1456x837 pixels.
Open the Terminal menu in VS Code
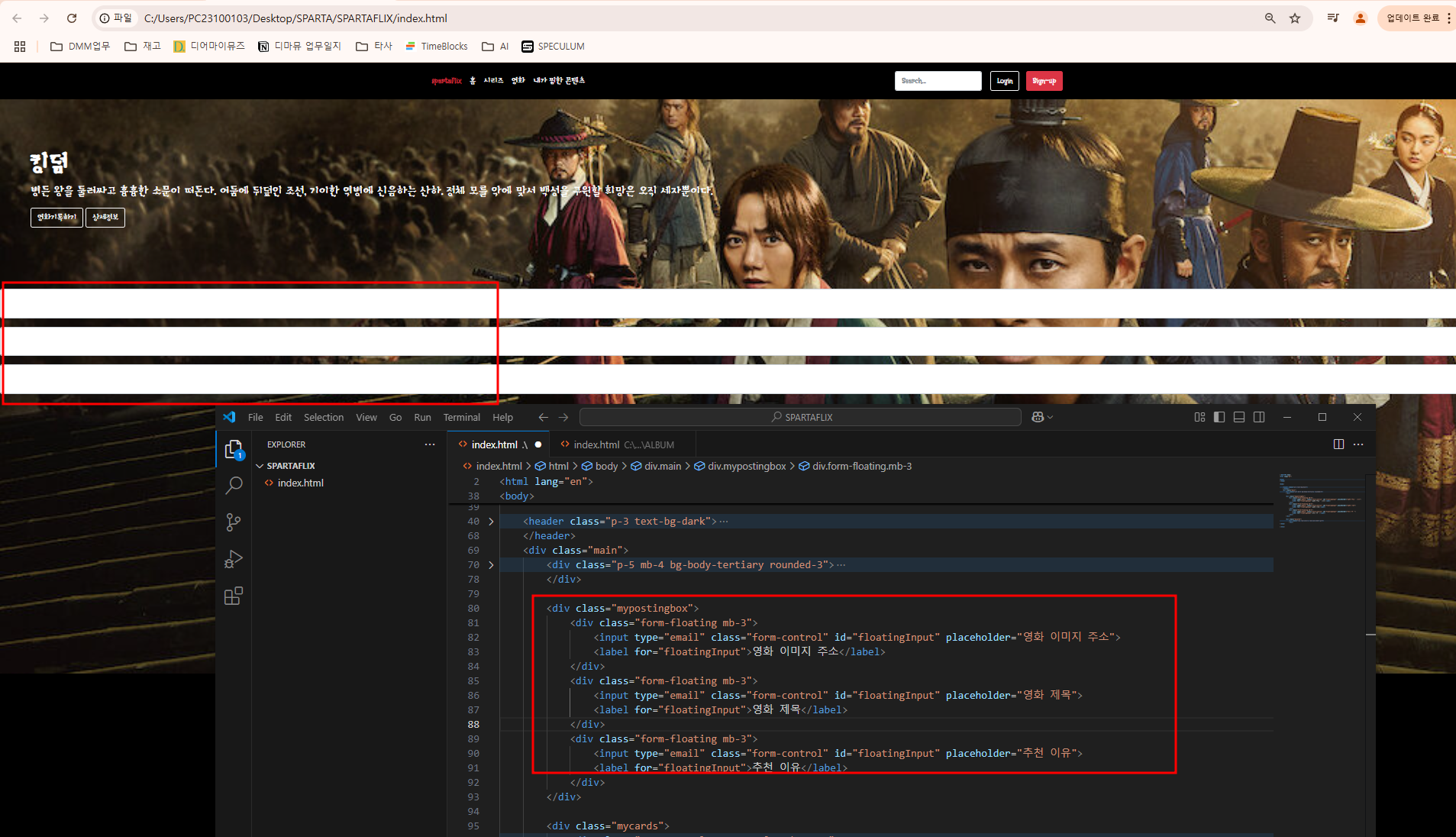click(x=462, y=418)
